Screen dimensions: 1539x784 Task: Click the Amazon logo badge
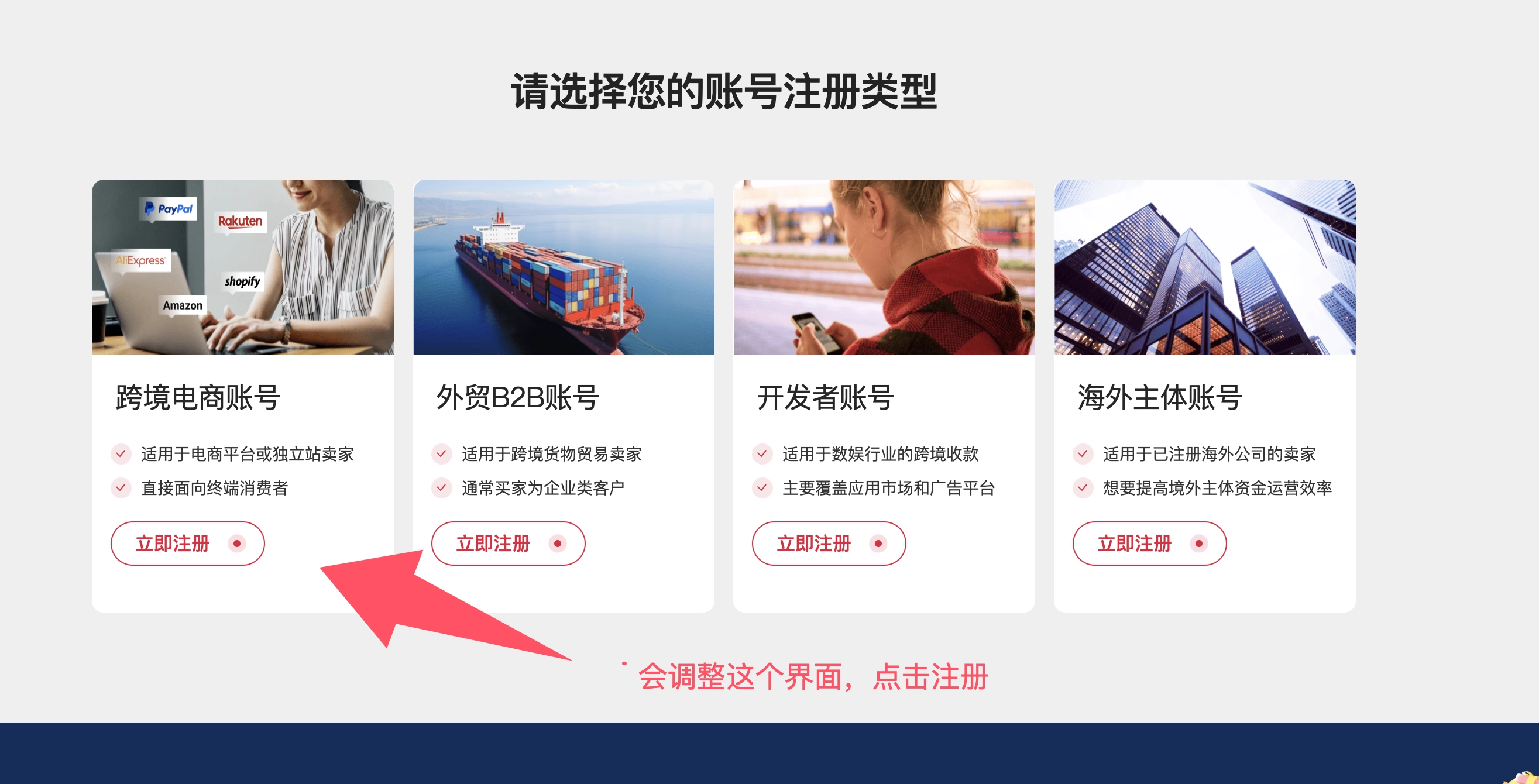click(x=183, y=305)
